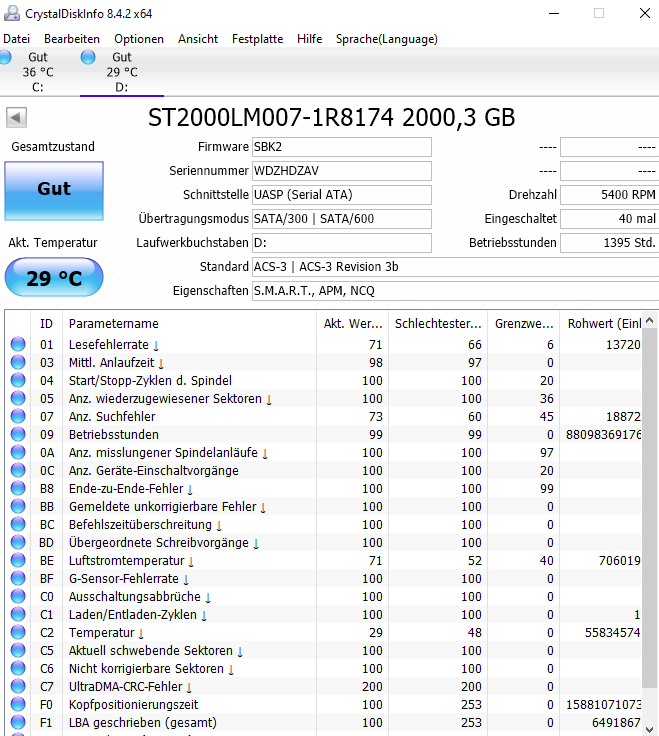Click status orb of Luftstromtemperatur row

click(18, 560)
